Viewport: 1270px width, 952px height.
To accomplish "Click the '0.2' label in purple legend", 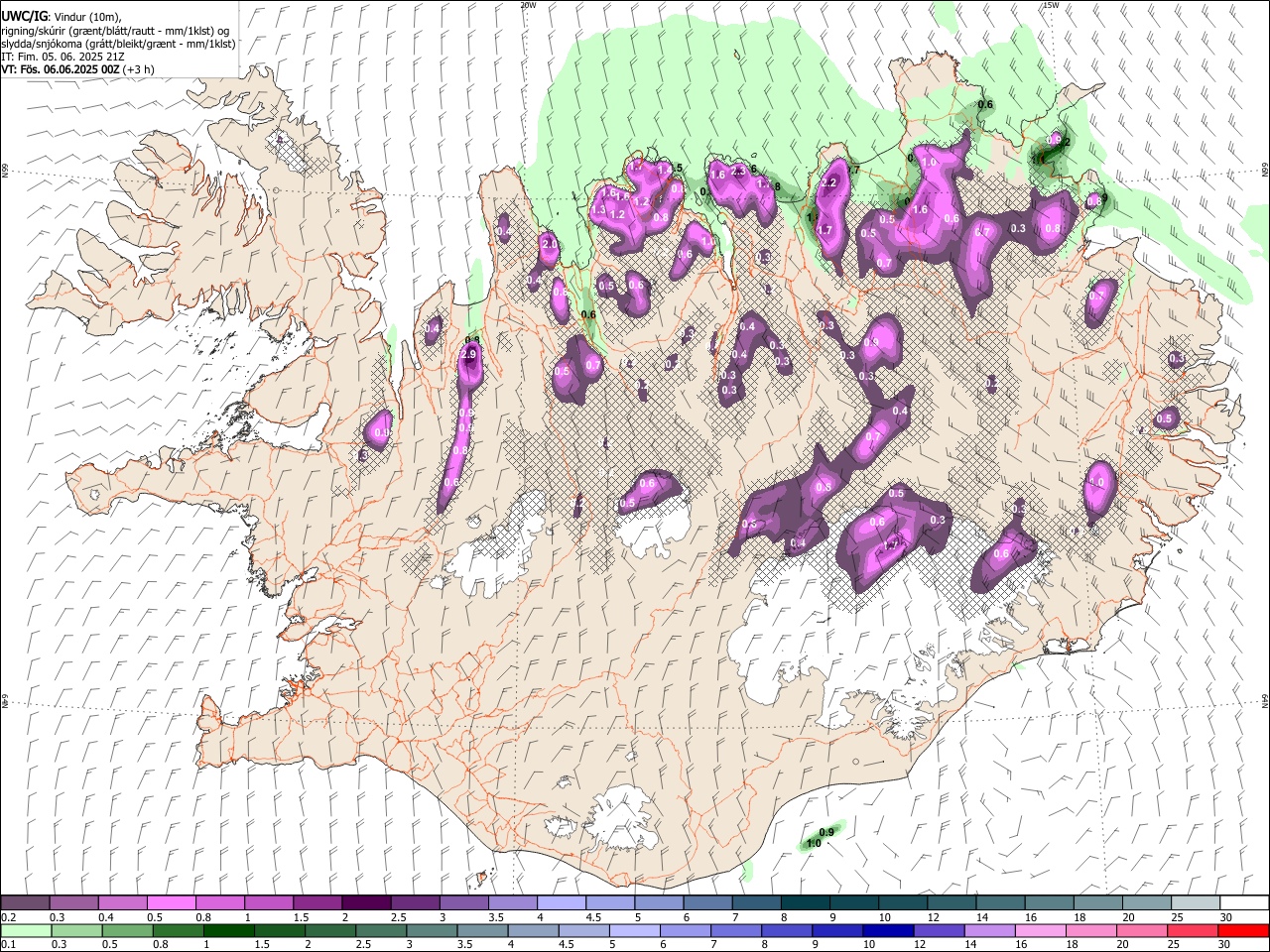I will [x=9, y=917].
